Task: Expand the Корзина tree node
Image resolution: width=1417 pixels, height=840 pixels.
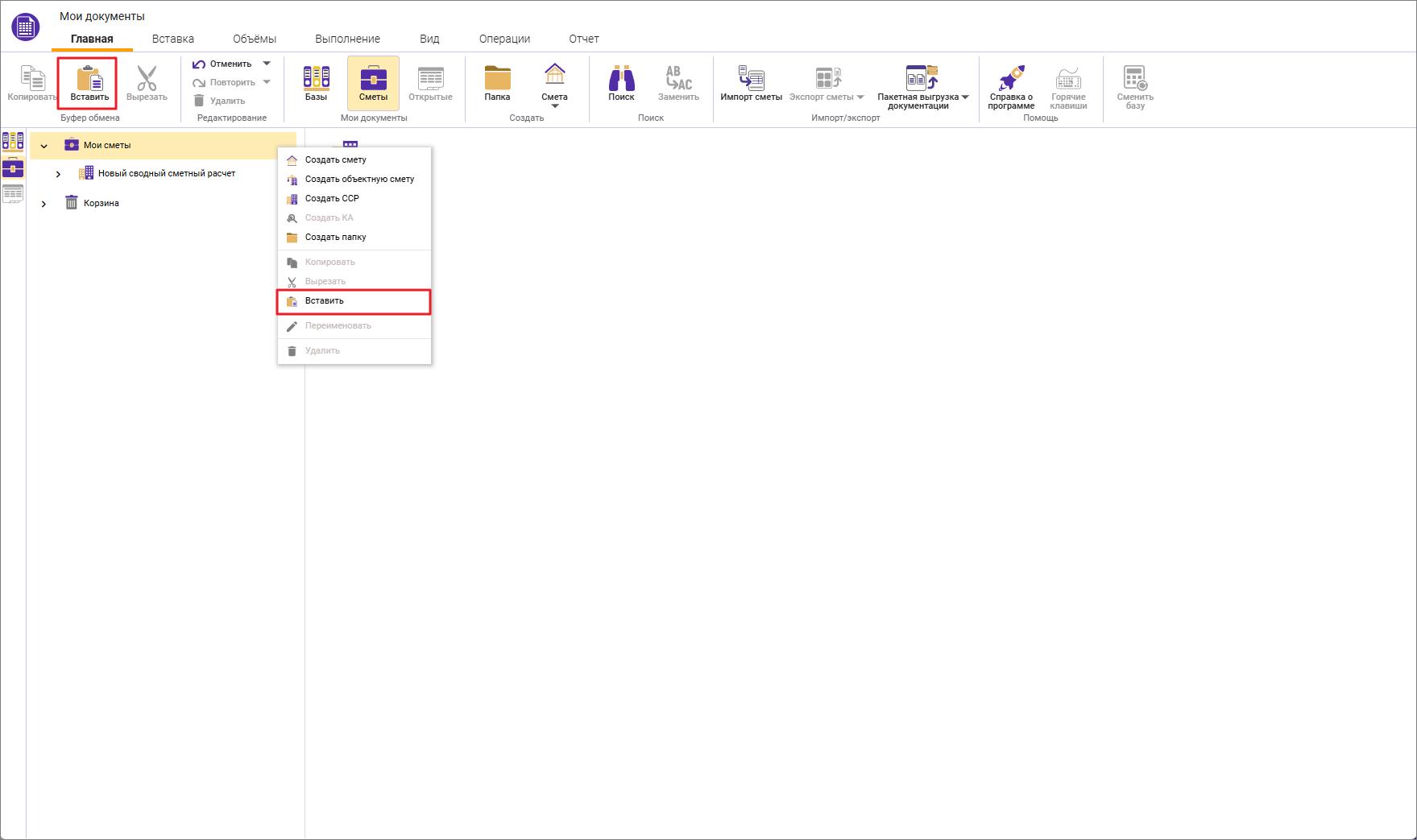Action: (x=44, y=204)
